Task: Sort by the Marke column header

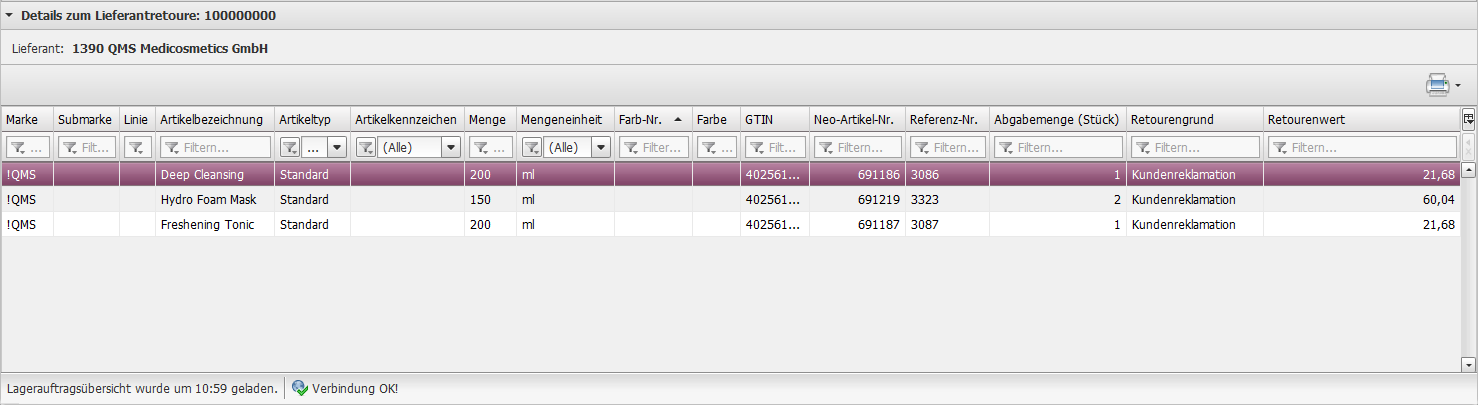Action: [x=27, y=119]
